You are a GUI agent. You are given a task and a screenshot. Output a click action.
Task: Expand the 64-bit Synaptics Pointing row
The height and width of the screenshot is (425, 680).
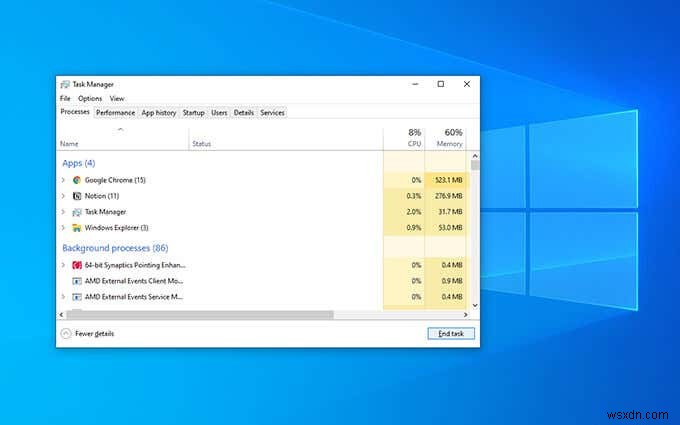63,265
